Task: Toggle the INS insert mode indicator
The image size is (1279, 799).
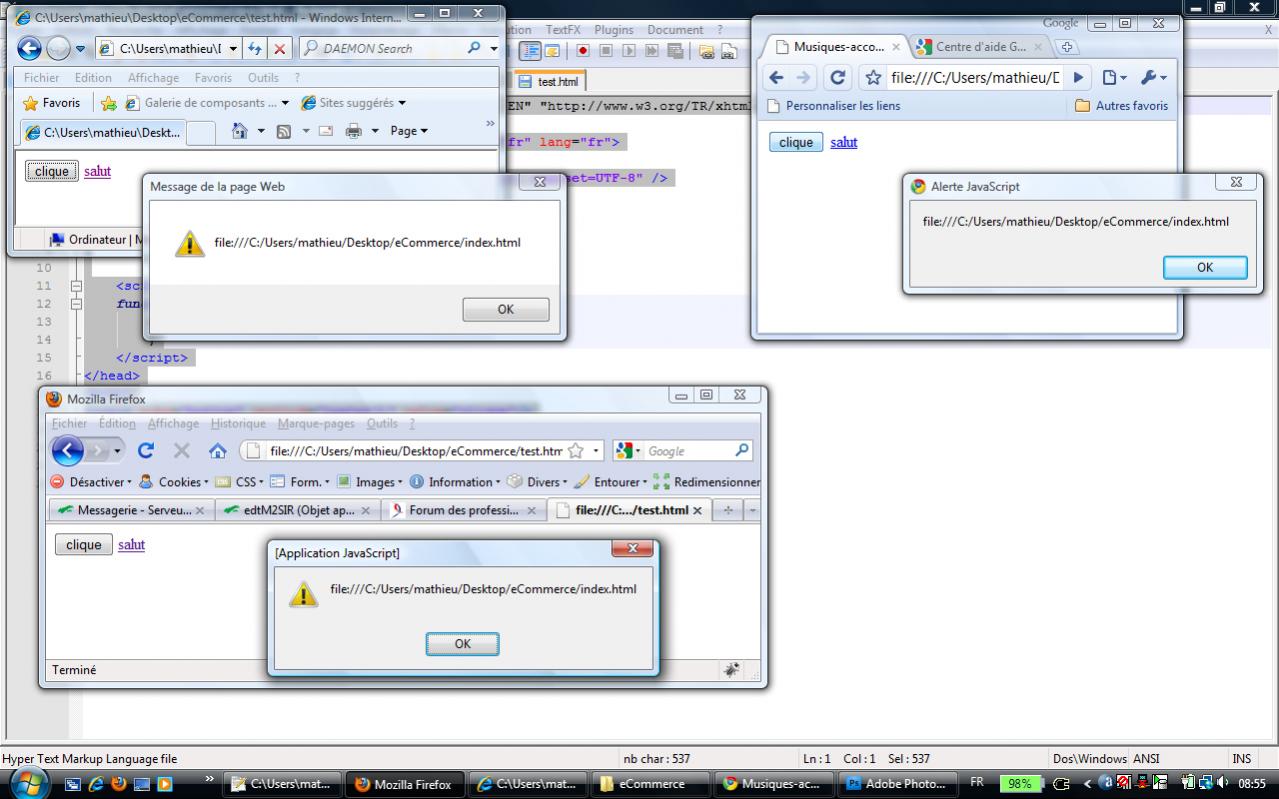Action: pyautogui.click(x=1242, y=759)
